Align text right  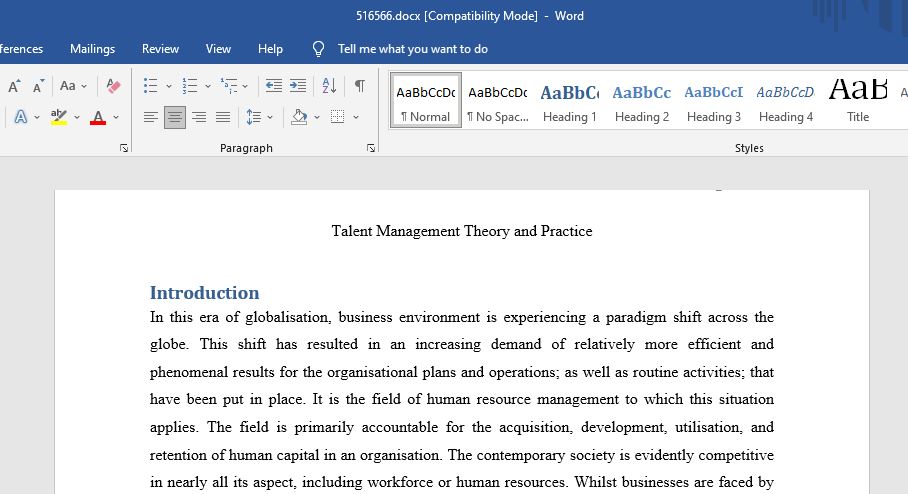pos(199,118)
